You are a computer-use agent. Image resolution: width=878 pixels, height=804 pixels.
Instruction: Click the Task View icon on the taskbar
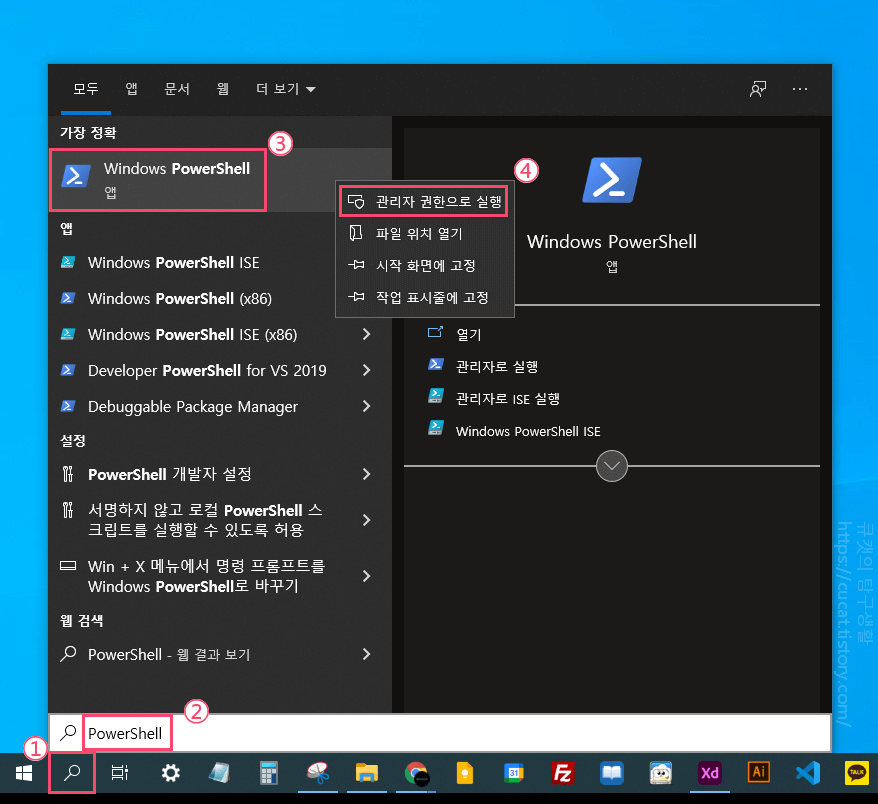[119, 772]
